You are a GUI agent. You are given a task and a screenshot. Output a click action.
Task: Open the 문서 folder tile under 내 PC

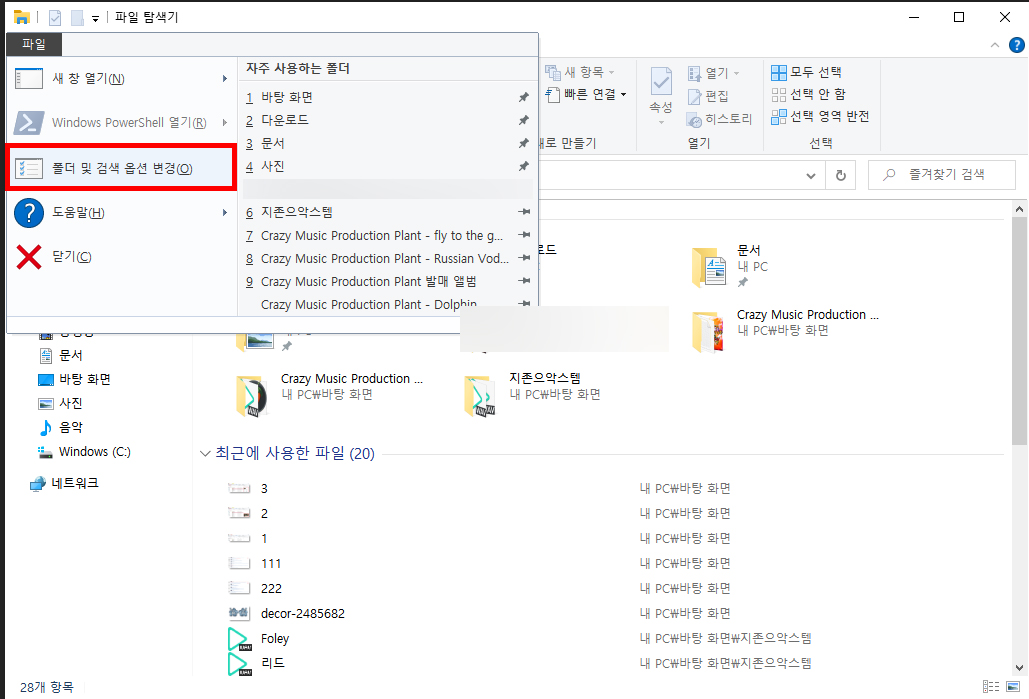(x=730, y=266)
